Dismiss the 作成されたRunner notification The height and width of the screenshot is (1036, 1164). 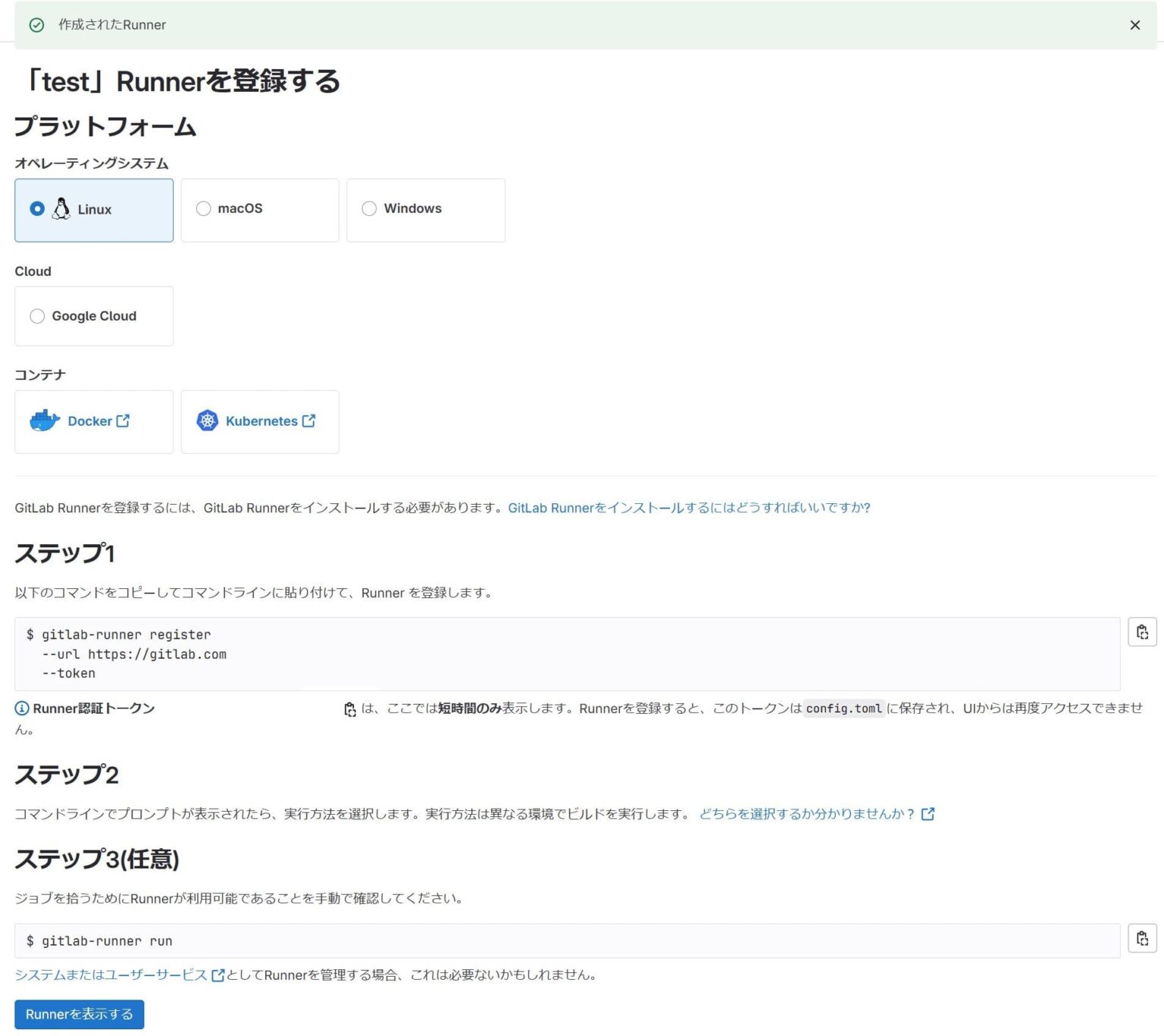(x=1134, y=25)
